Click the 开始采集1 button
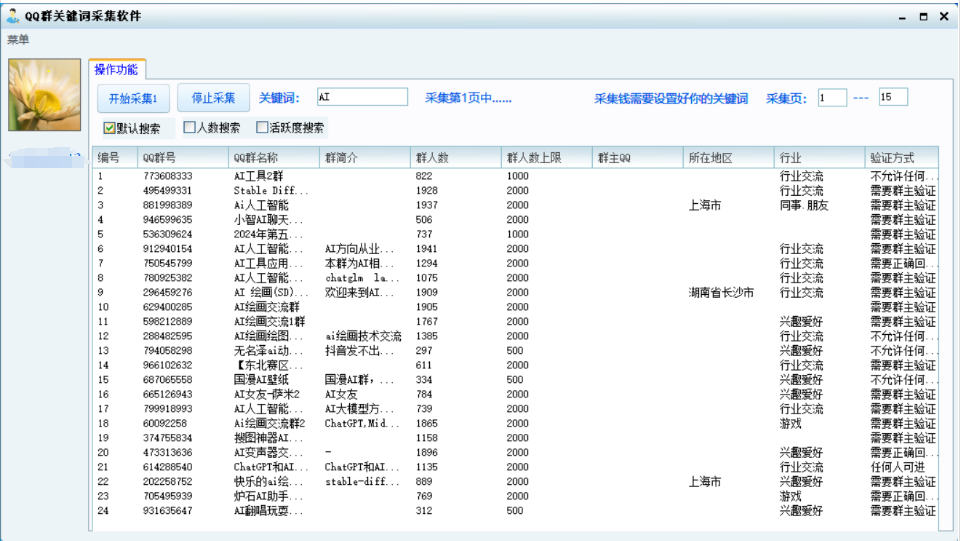The height and width of the screenshot is (541, 960). tap(133, 98)
